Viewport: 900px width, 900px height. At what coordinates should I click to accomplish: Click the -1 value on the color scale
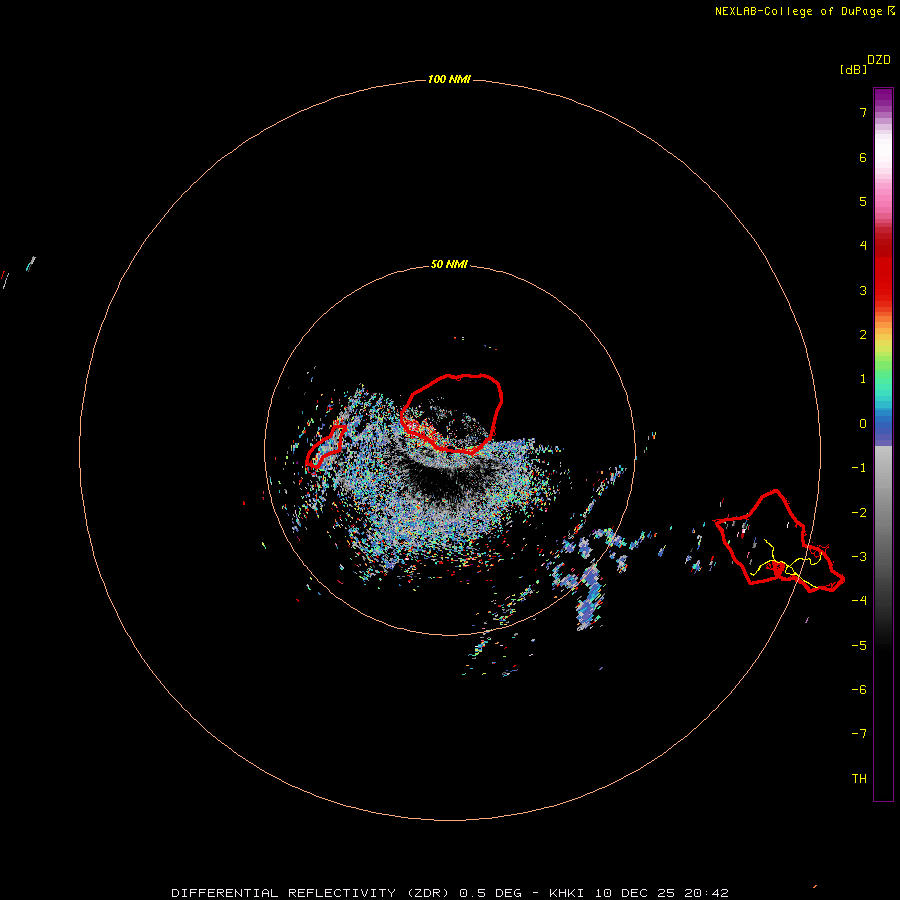(x=859, y=468)
